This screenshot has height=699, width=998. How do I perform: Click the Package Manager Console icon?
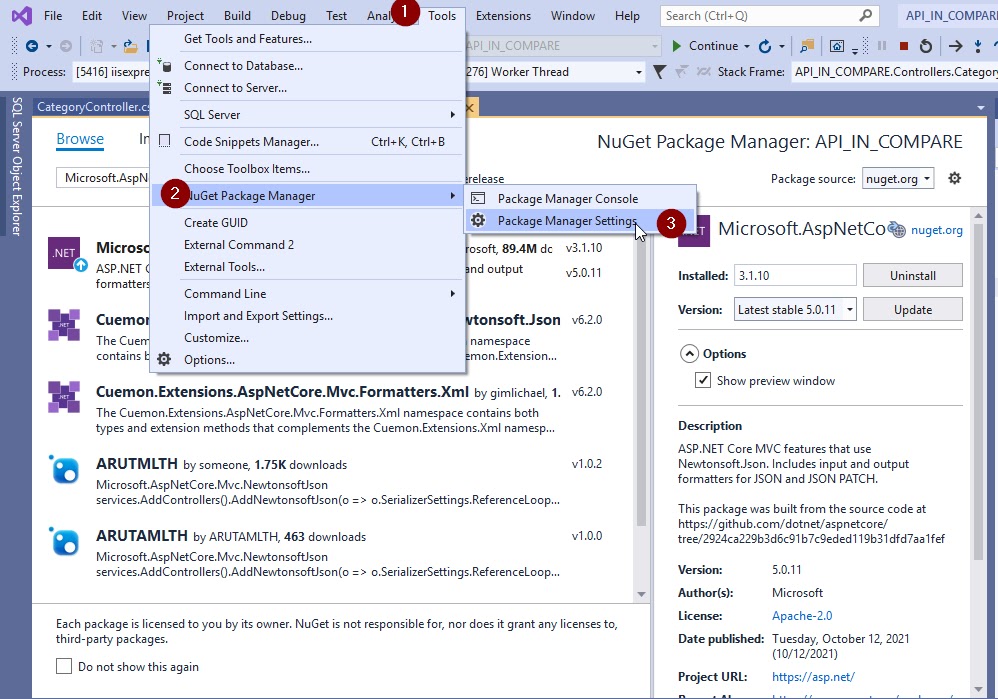478,199
